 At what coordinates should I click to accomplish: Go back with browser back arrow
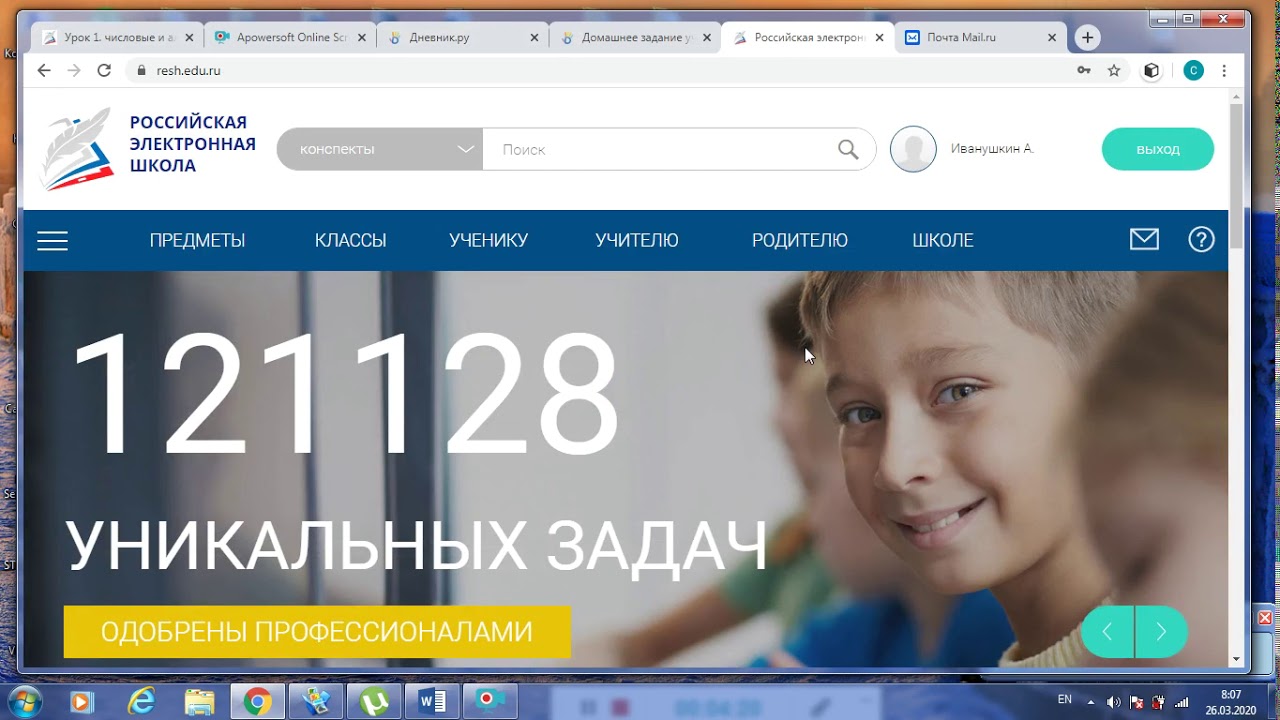pyautogui.click(x=43, y=70)
